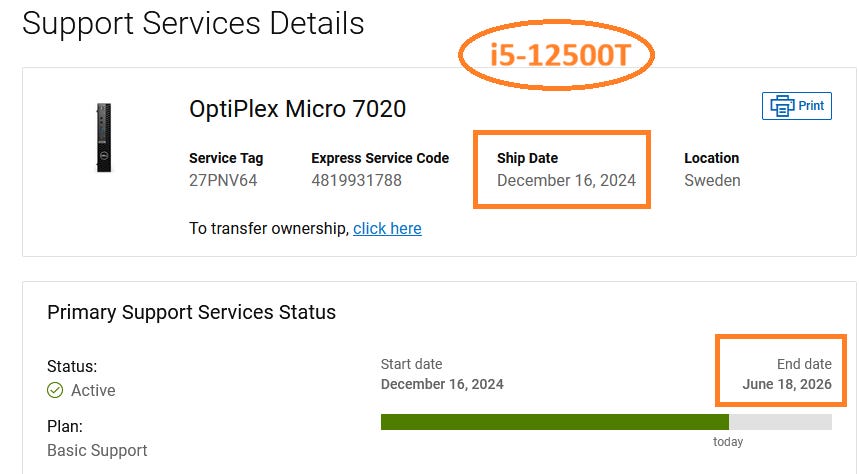
Task: Click the OptiPlex Micro product image
Action: point(103,138)
